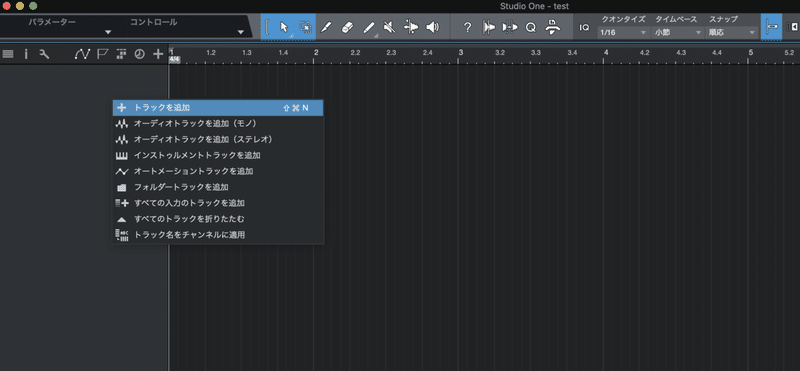This screenshot has height=371, width=800.
Task: Click bar 2 on the timeline ruler
Action: pyautogui.click(x=316, y=52)
